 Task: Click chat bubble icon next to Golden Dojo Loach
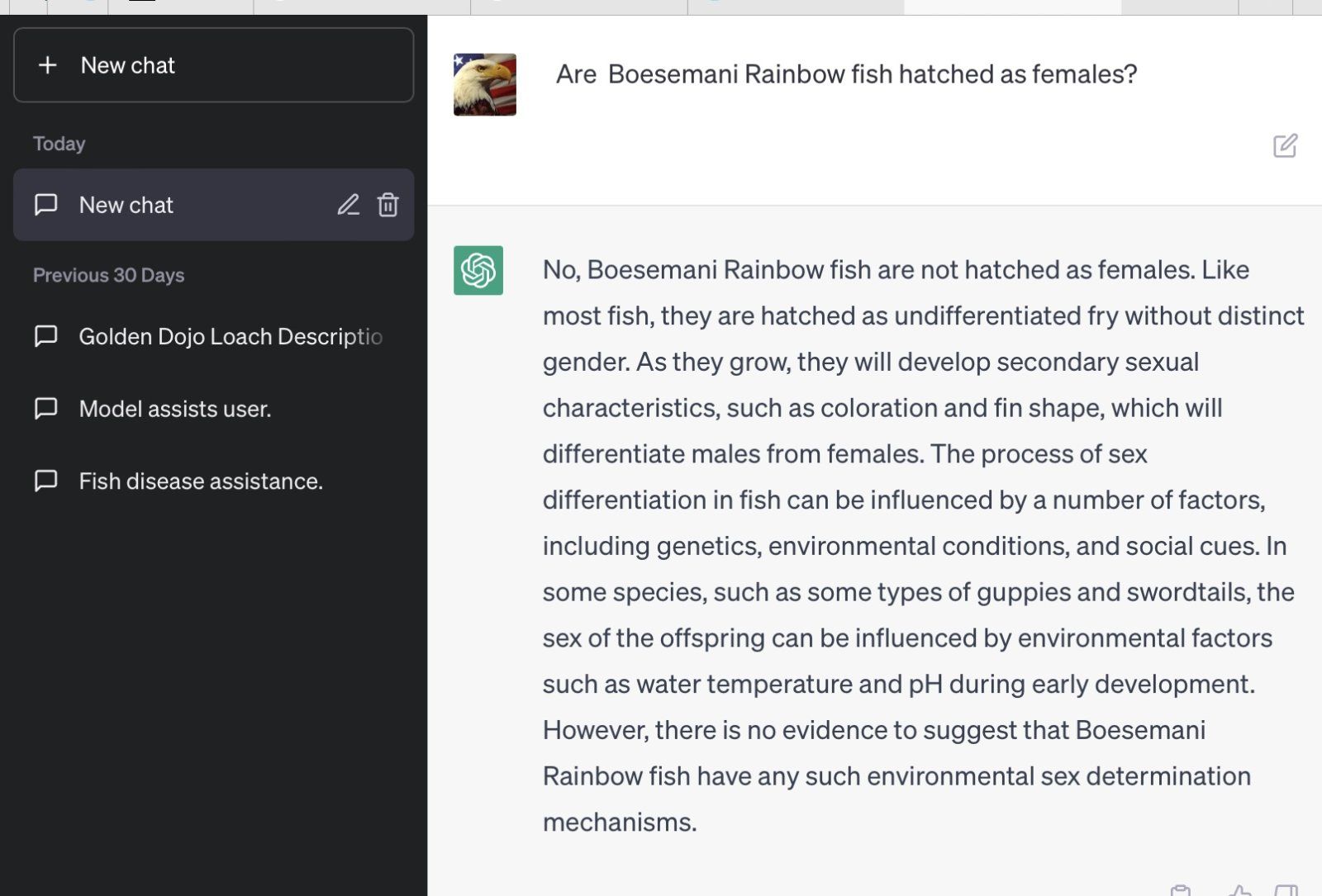point(45,336)
